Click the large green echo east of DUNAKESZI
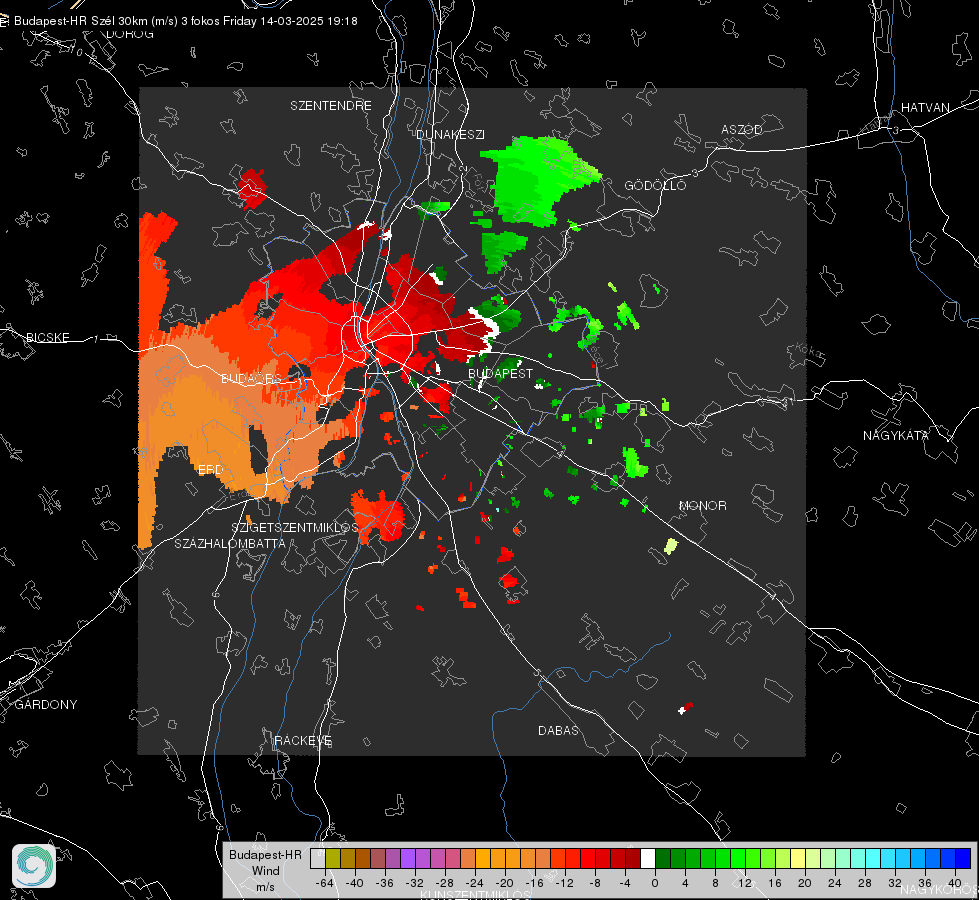Screen dimensions: 979x900 pos(539,179)
